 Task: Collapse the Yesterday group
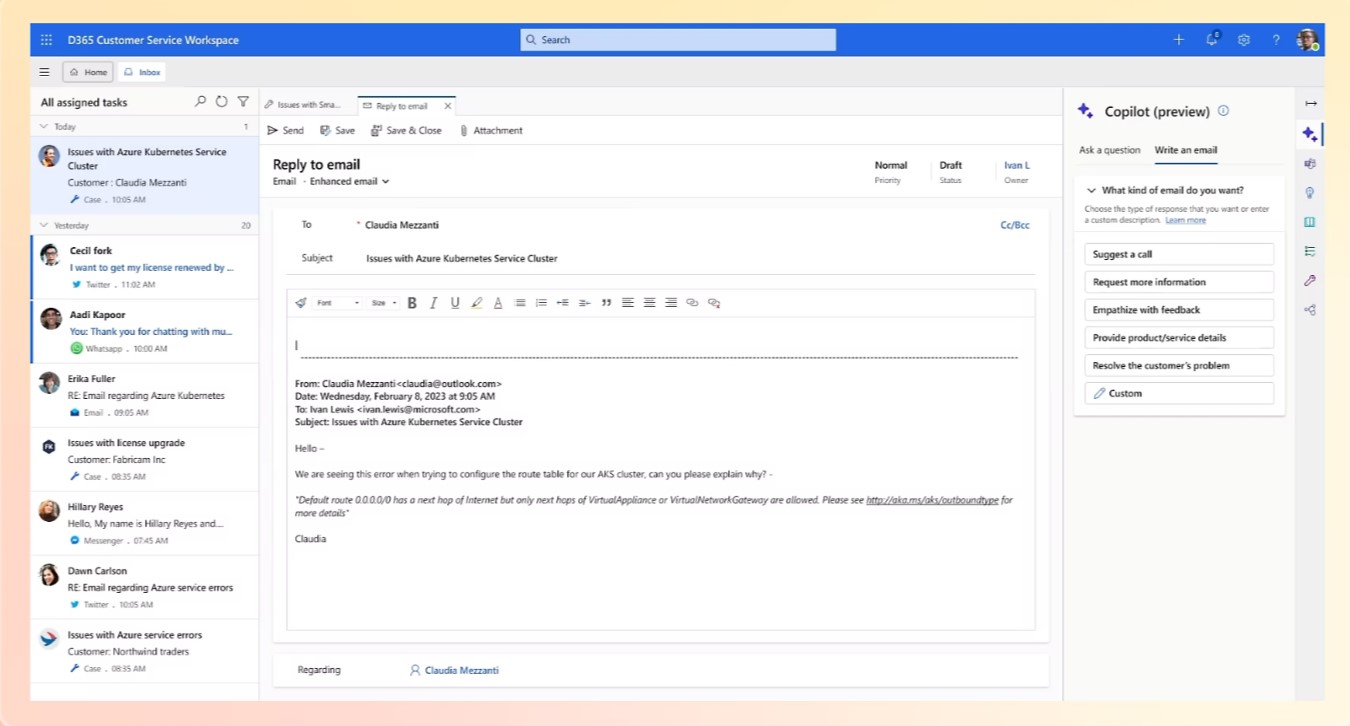[x=43, y=226]
